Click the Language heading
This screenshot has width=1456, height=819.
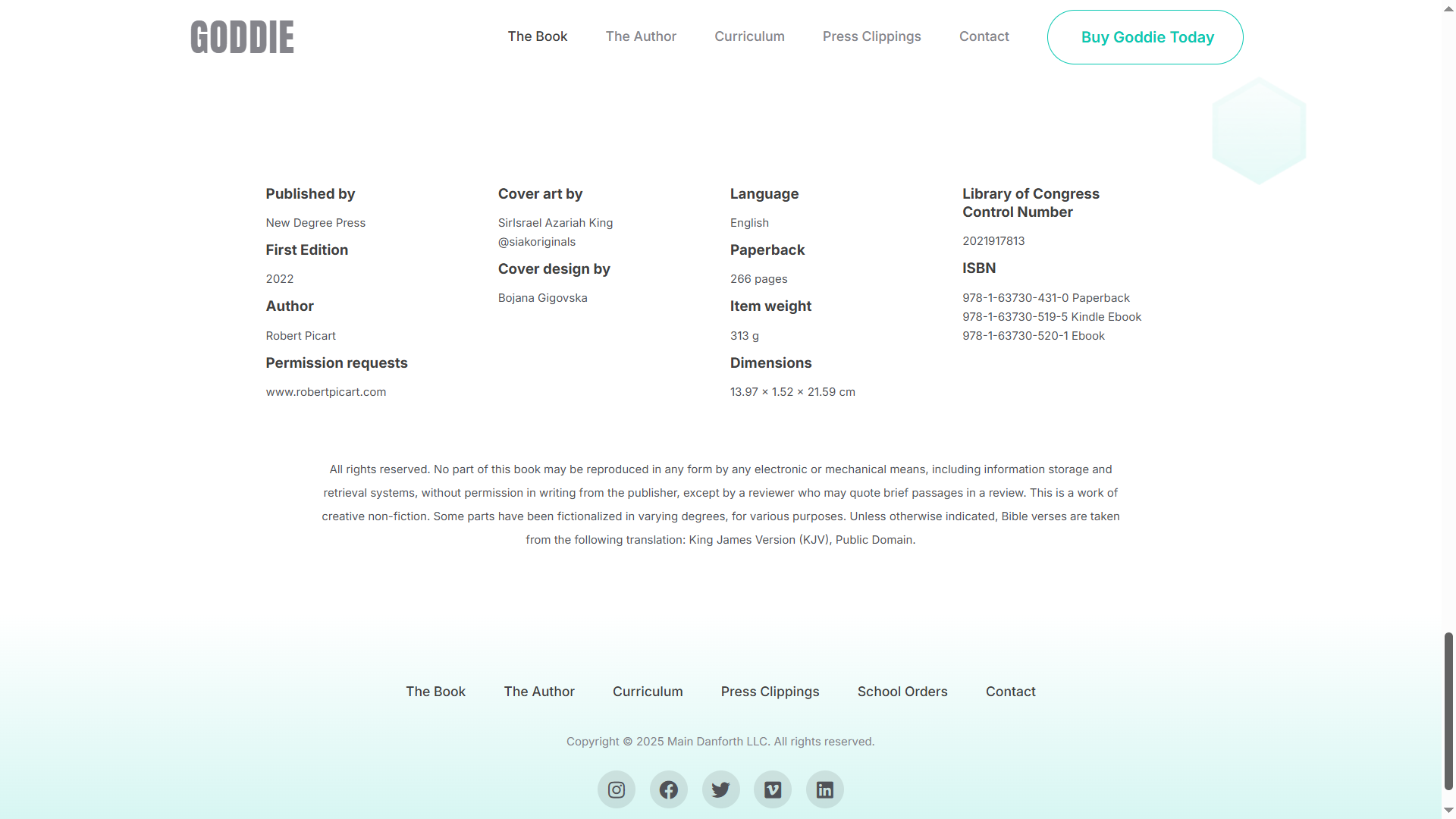point(764,194)
